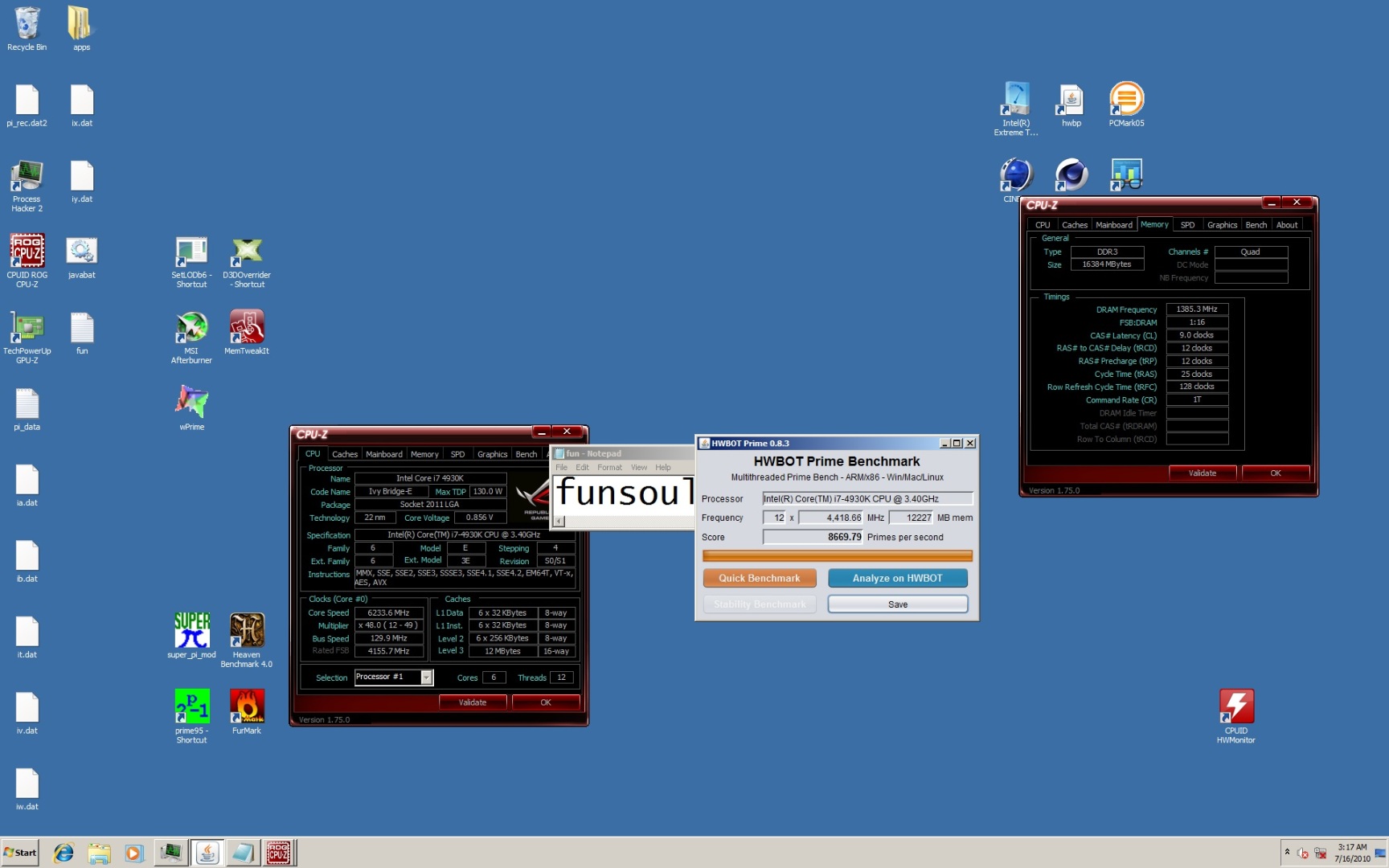Open Windows Explorer taskbar icon
1389x868 pixels.
(x=99, y=853)
